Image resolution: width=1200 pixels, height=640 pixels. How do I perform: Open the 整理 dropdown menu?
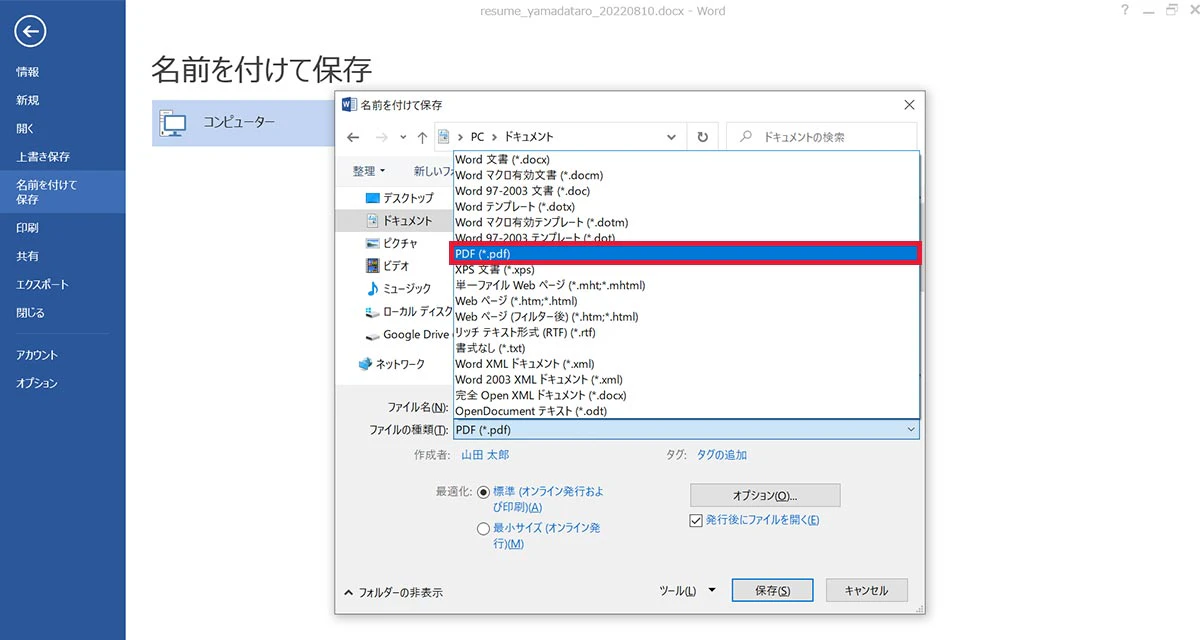point(368,171)
